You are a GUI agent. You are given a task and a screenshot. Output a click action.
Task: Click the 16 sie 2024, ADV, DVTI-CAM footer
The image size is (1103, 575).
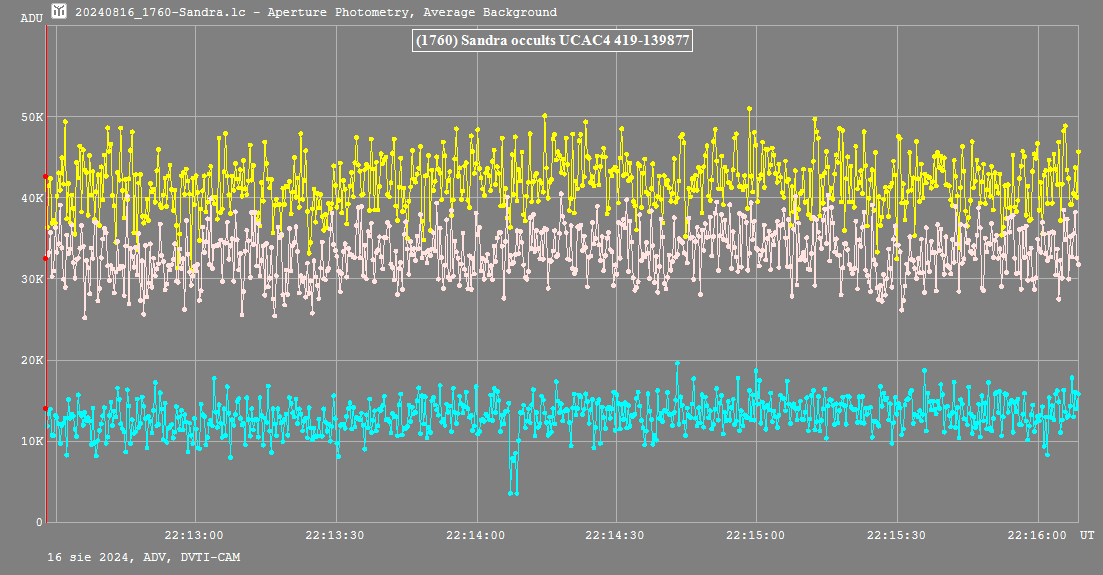pyautogui.click(x=144, y=557)
